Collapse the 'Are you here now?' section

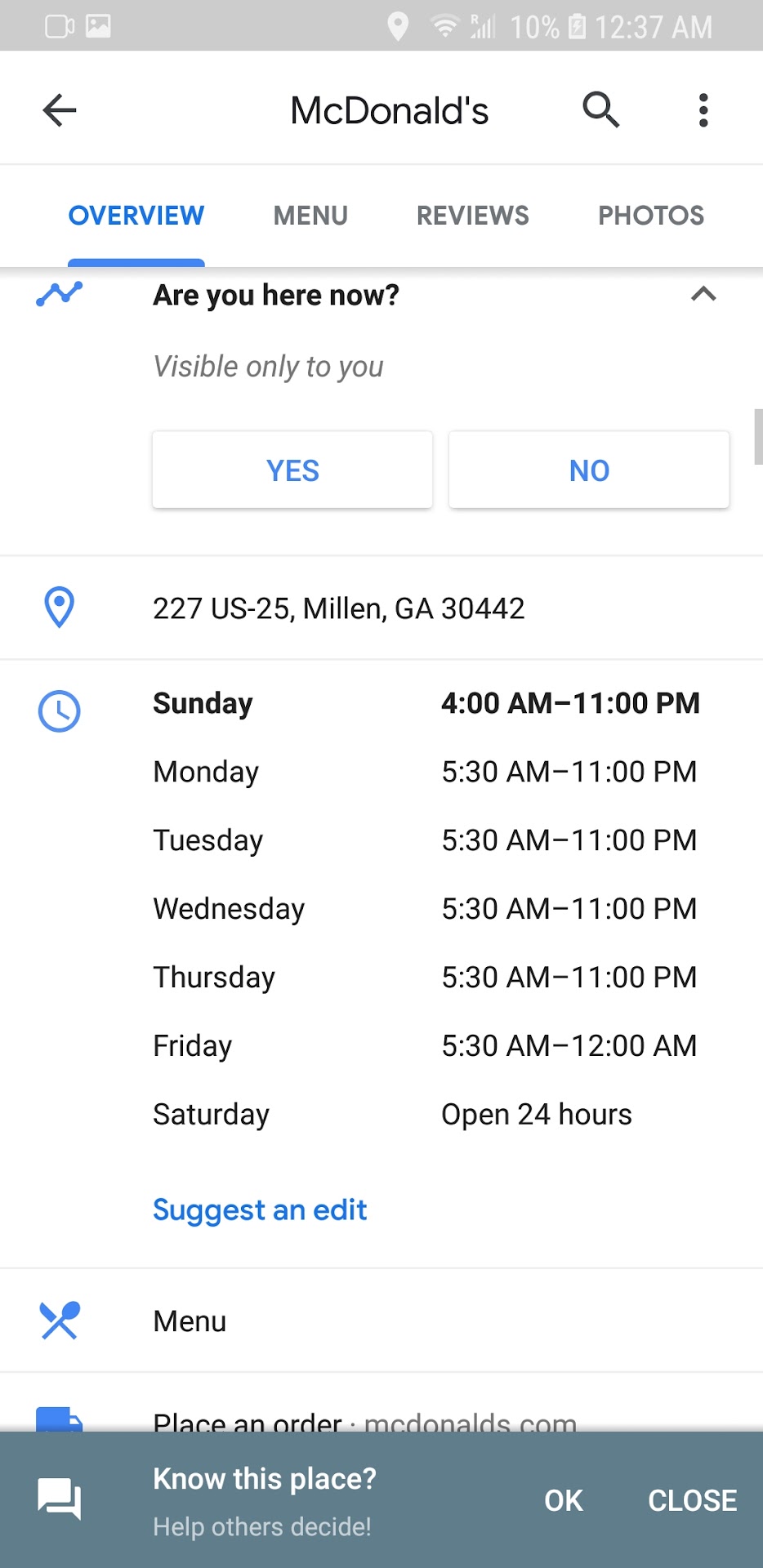[x=703, y=294]
